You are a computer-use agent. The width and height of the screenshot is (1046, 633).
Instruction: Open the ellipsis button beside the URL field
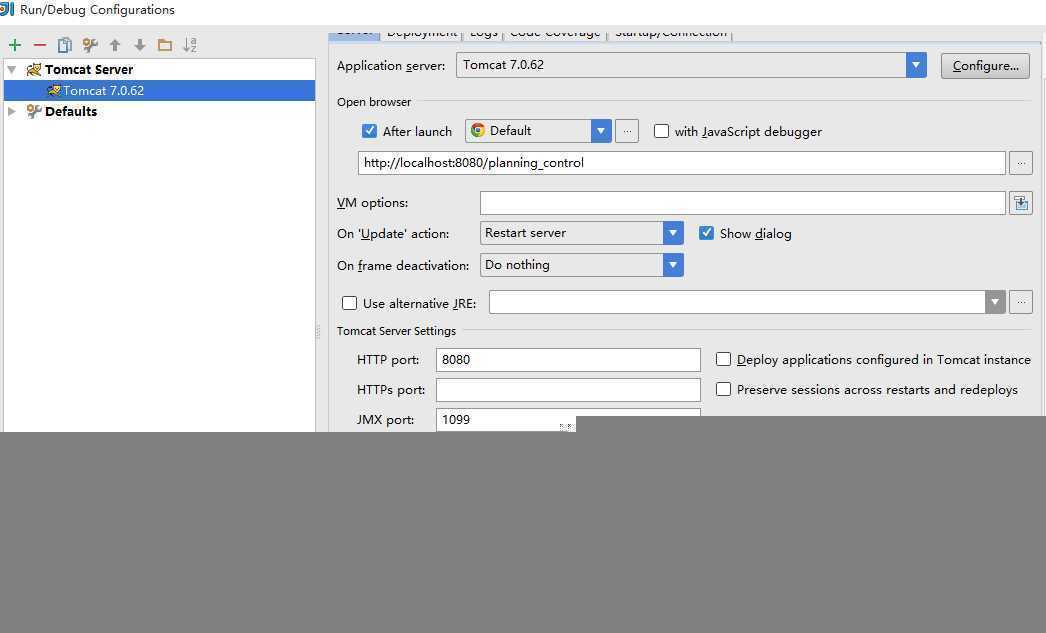point(1021,163)
